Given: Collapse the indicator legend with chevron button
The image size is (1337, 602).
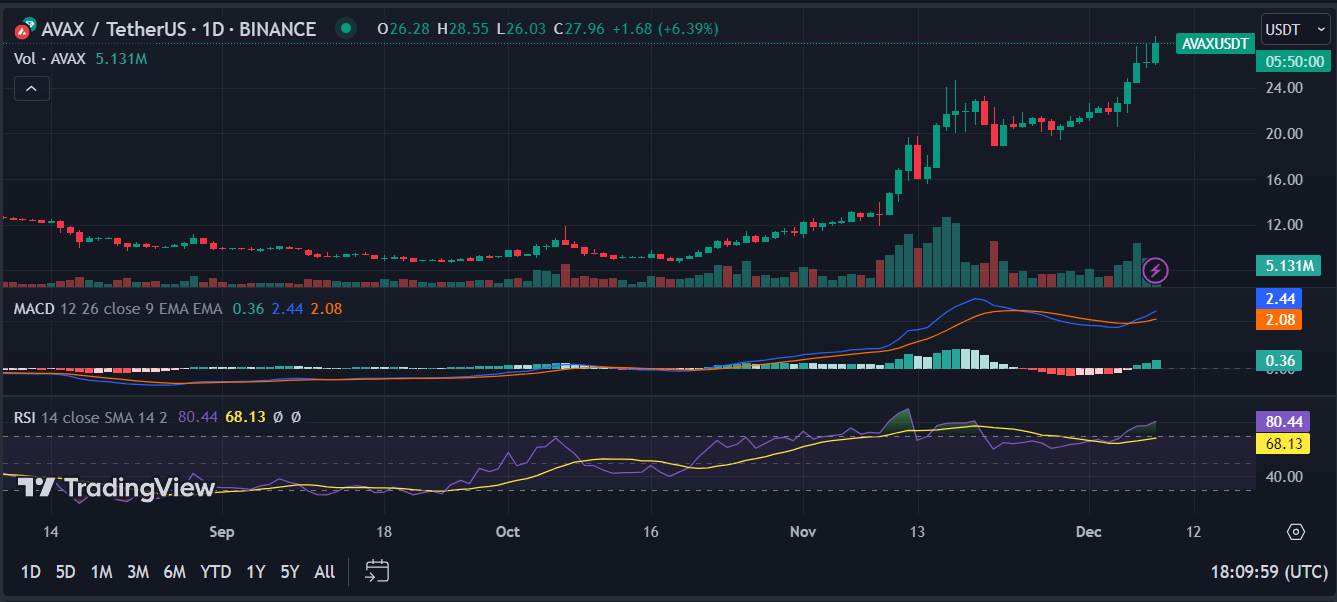Looking at the screenshot, I should coord(31,89).
